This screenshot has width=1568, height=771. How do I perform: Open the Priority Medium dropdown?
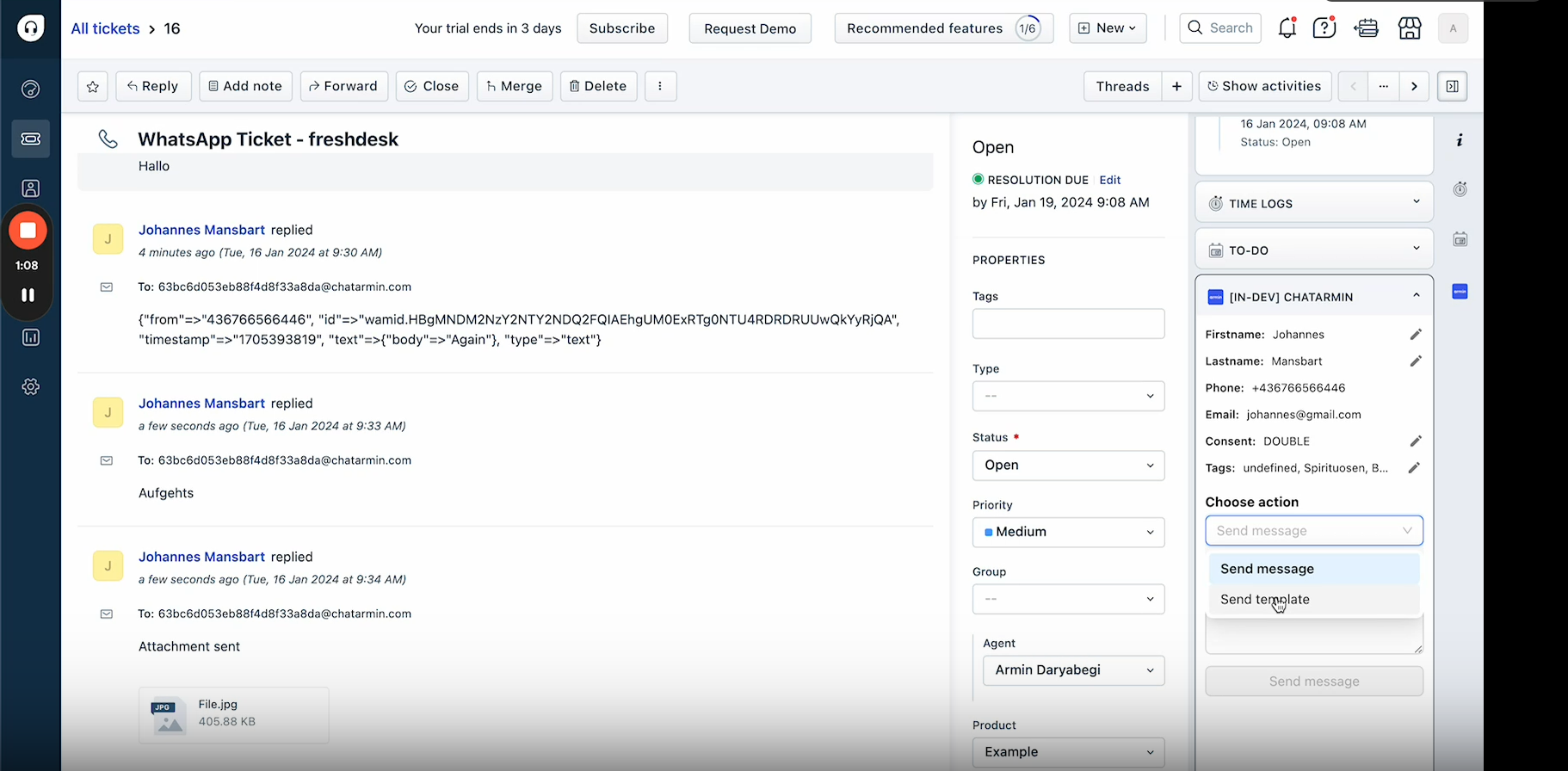tap(1068, 532)
